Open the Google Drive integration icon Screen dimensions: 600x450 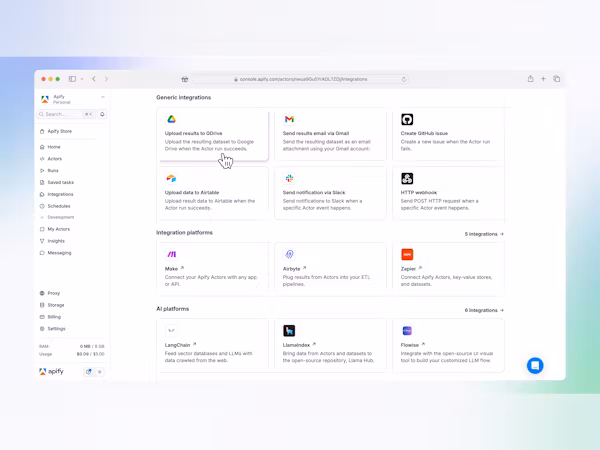pos(171,119)
